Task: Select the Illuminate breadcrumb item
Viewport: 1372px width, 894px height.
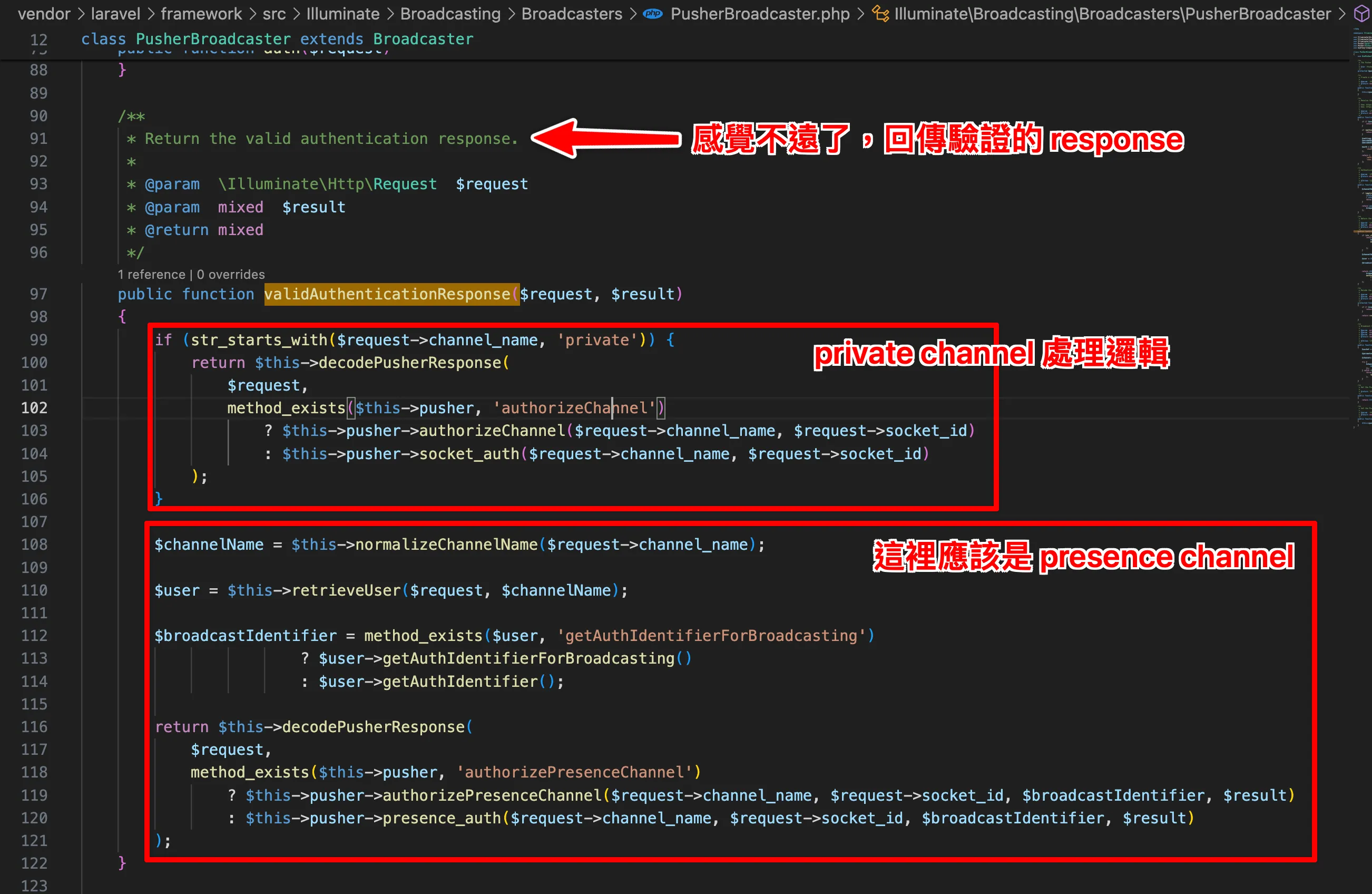Action: pos(342,13)
